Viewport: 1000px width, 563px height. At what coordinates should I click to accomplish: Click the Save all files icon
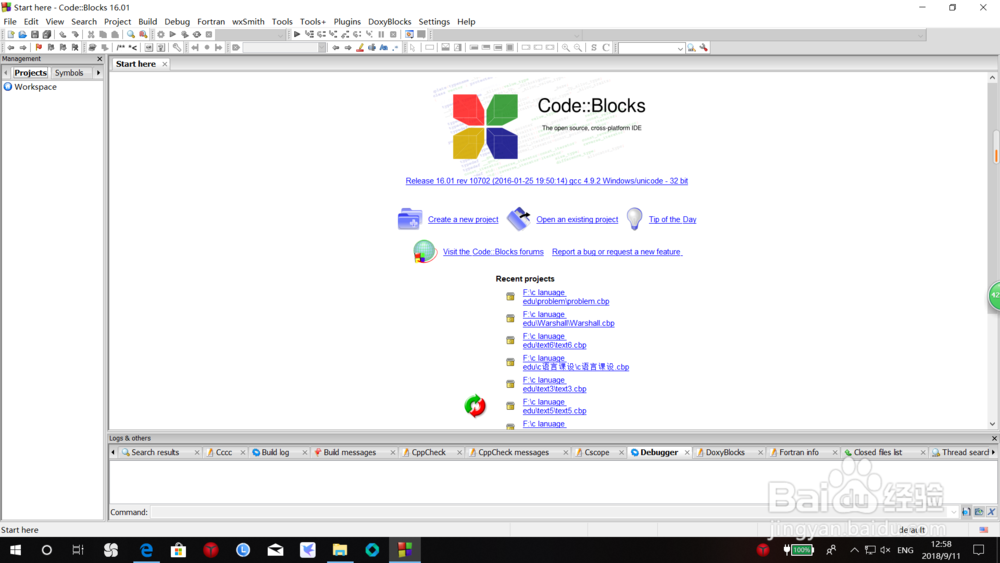(x=47, y=34)
